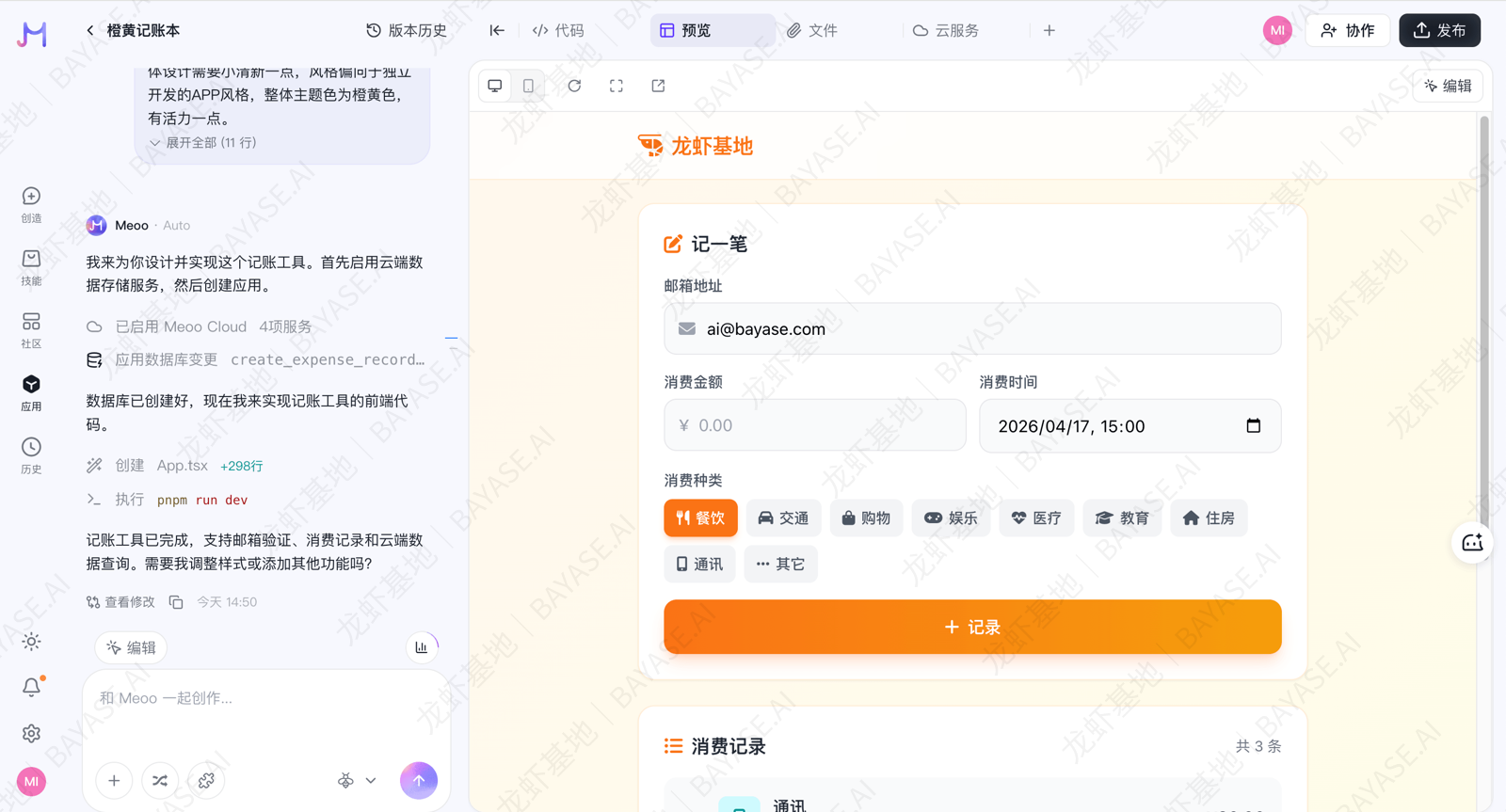The width and height of the screenshot is (1506, 812).
Task: Add attachment with plus in chat box
Action: coord(114,780)
